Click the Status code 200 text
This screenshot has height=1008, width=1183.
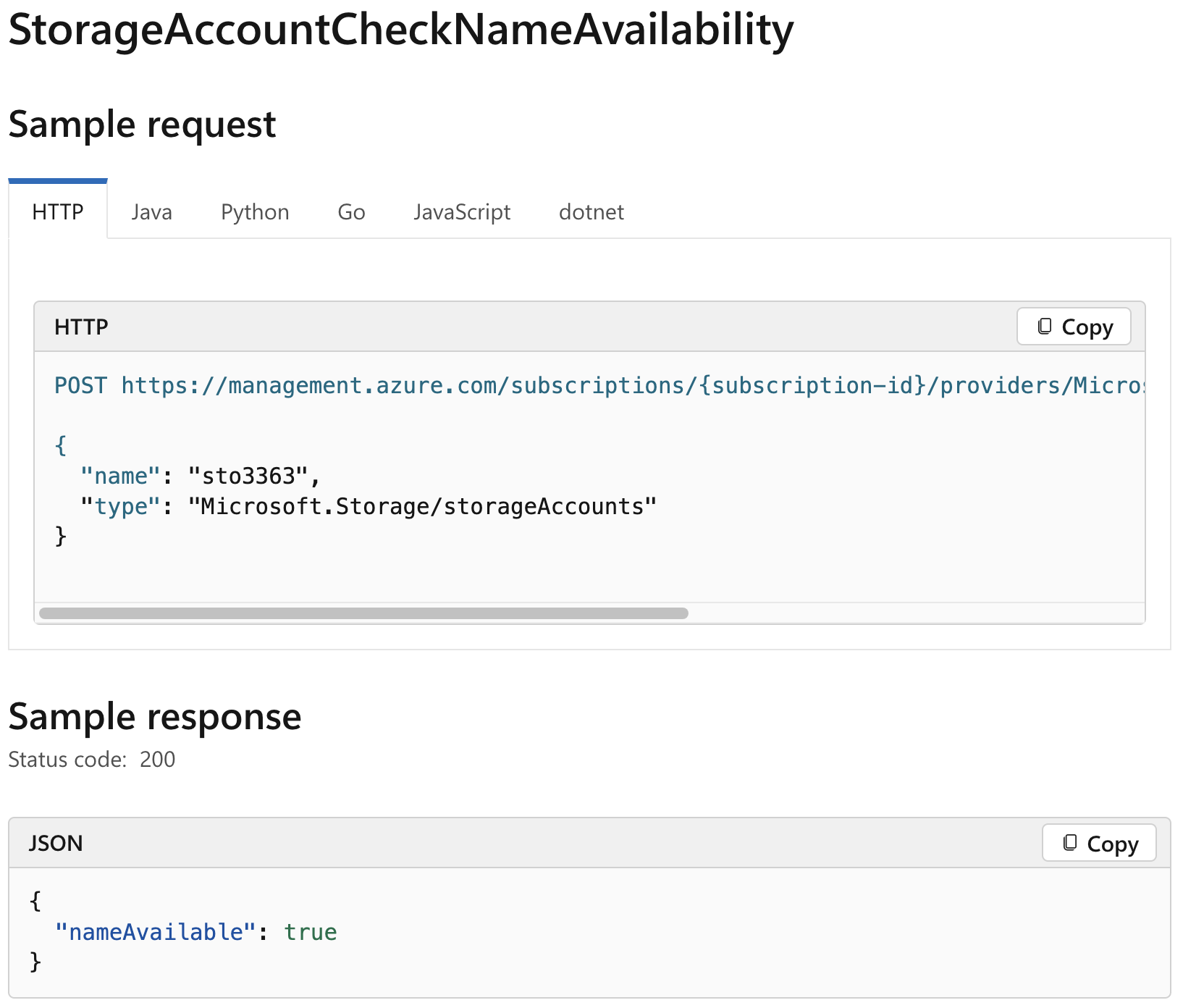(x=92, y=760)
